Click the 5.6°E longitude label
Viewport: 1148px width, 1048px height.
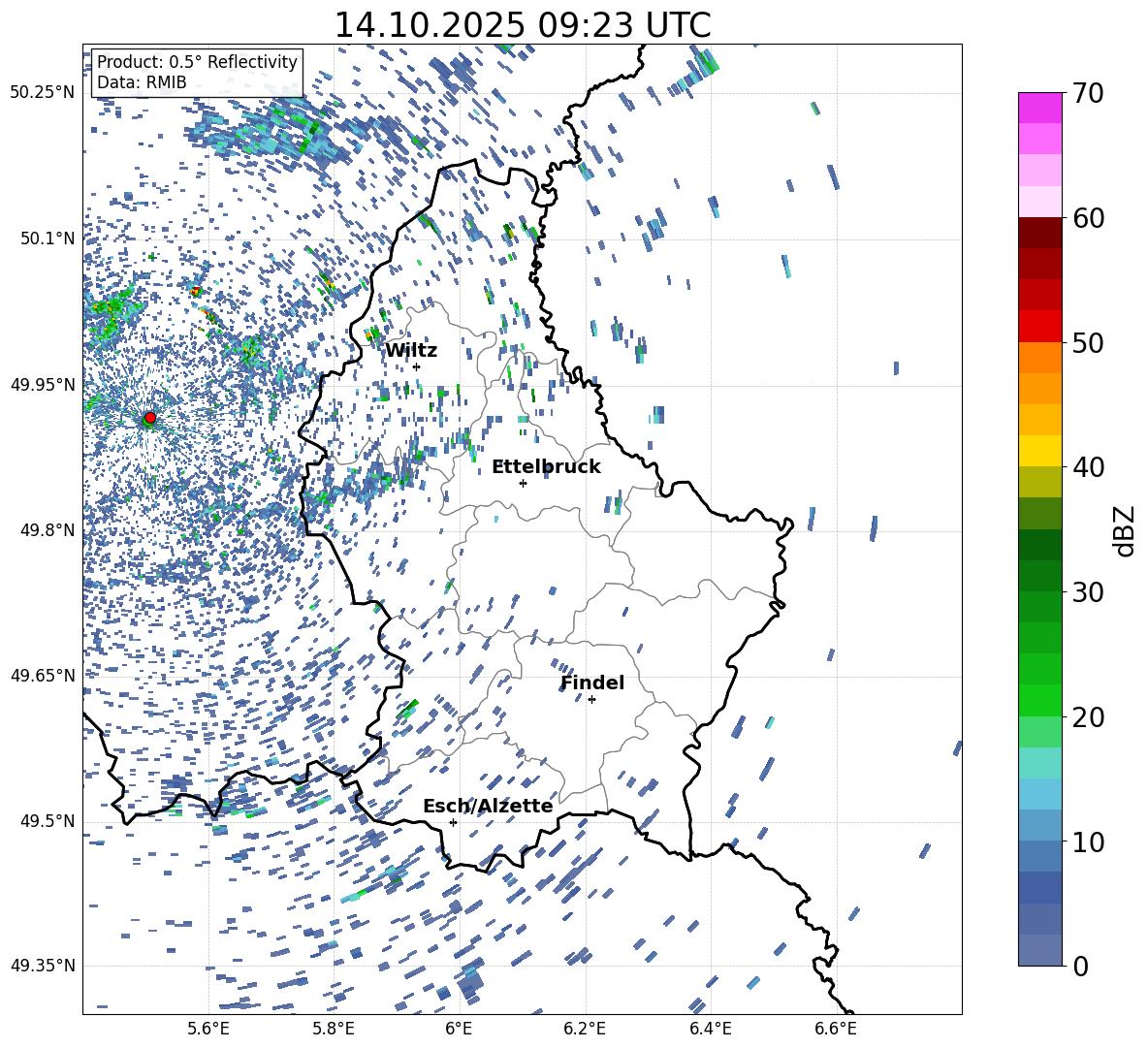click(208, 1029)
